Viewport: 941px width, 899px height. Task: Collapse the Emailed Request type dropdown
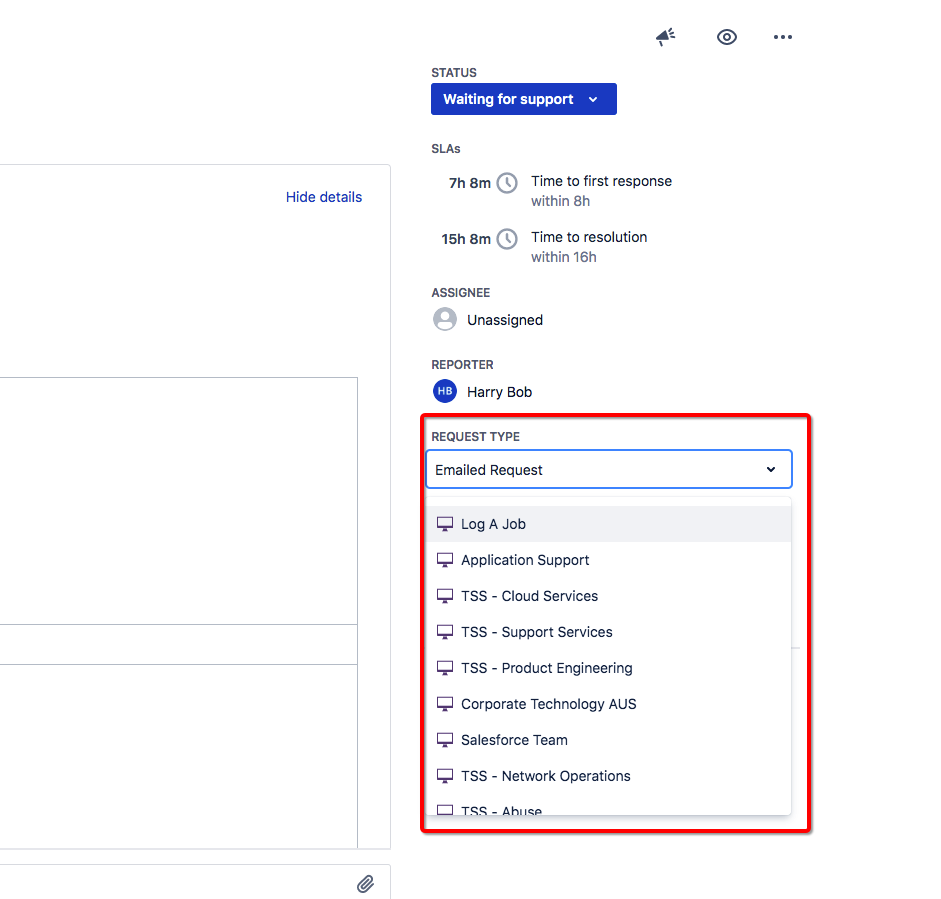pyautogui.click(x=609, y=469)
